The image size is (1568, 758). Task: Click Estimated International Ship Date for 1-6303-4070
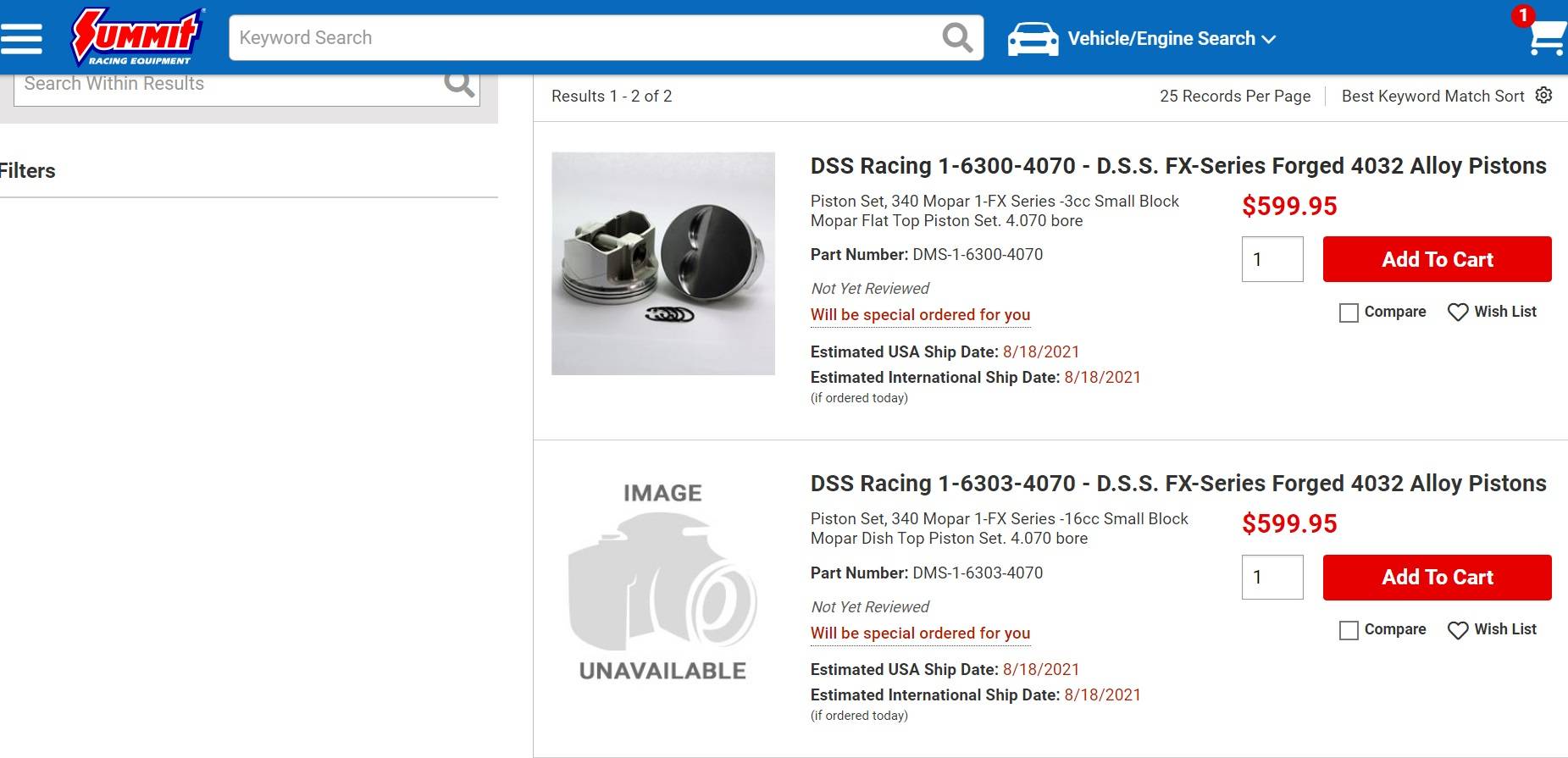pos(976,695)
